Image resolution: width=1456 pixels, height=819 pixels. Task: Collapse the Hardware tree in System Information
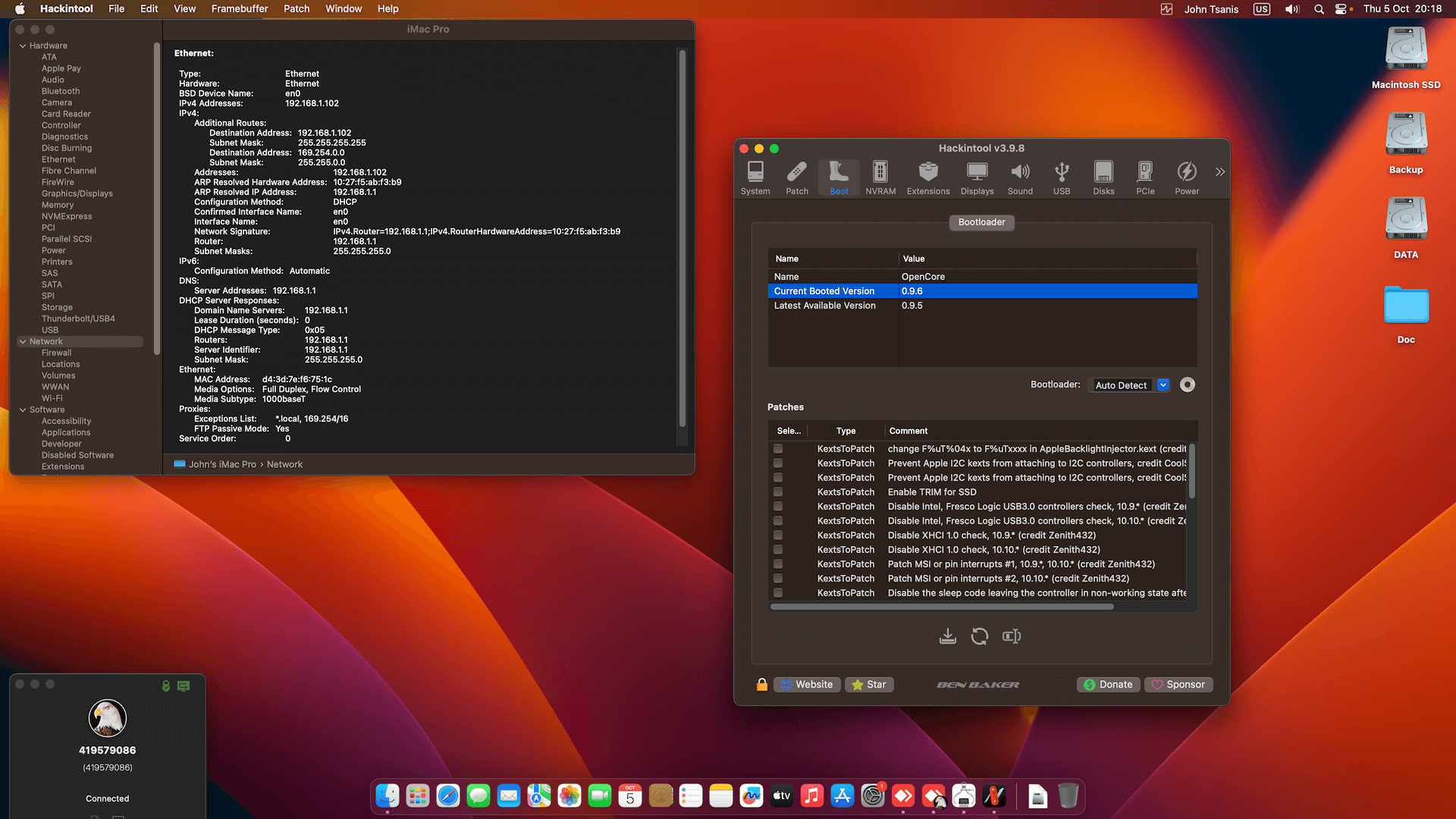(23, 45)
